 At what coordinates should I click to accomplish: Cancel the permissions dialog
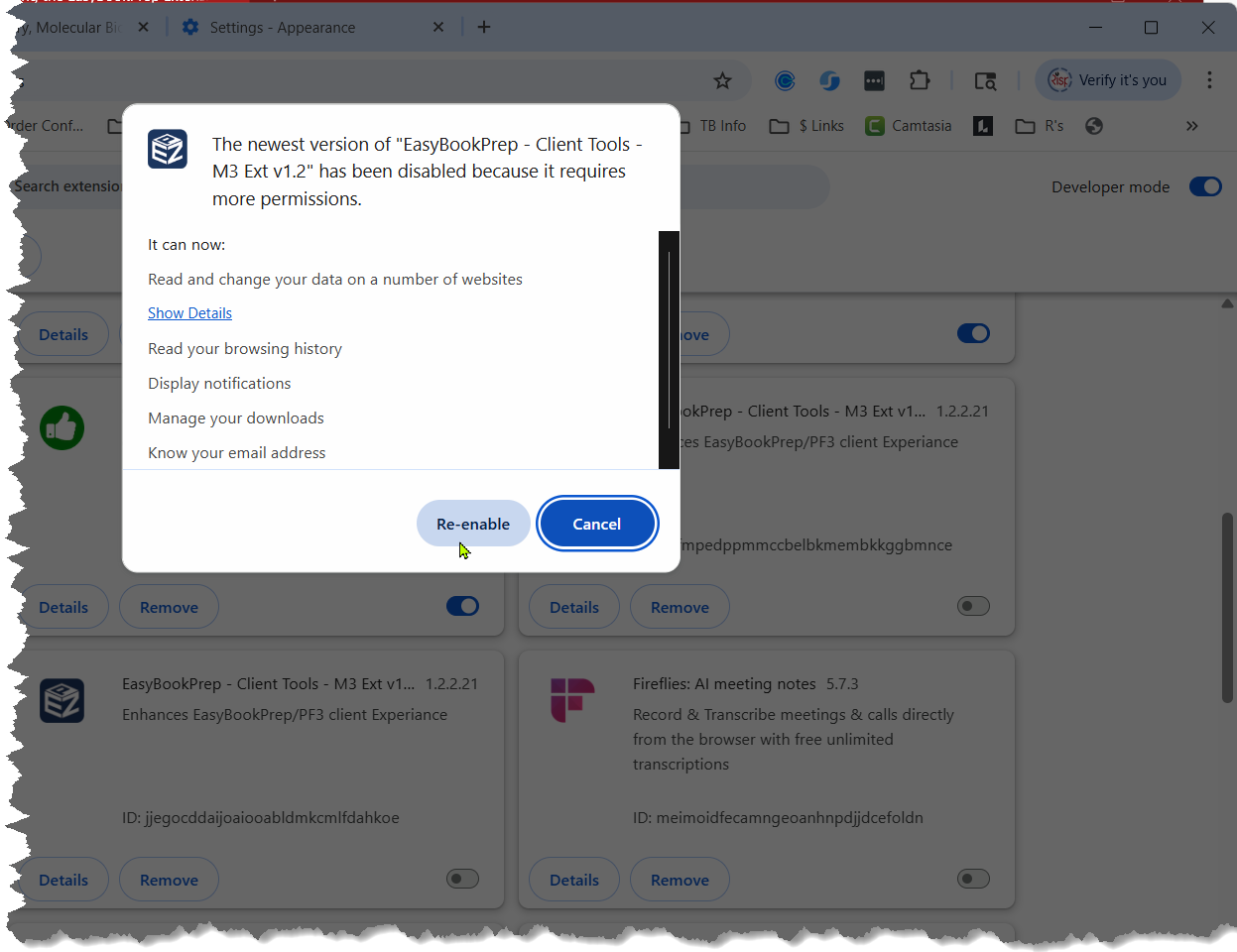597,524
